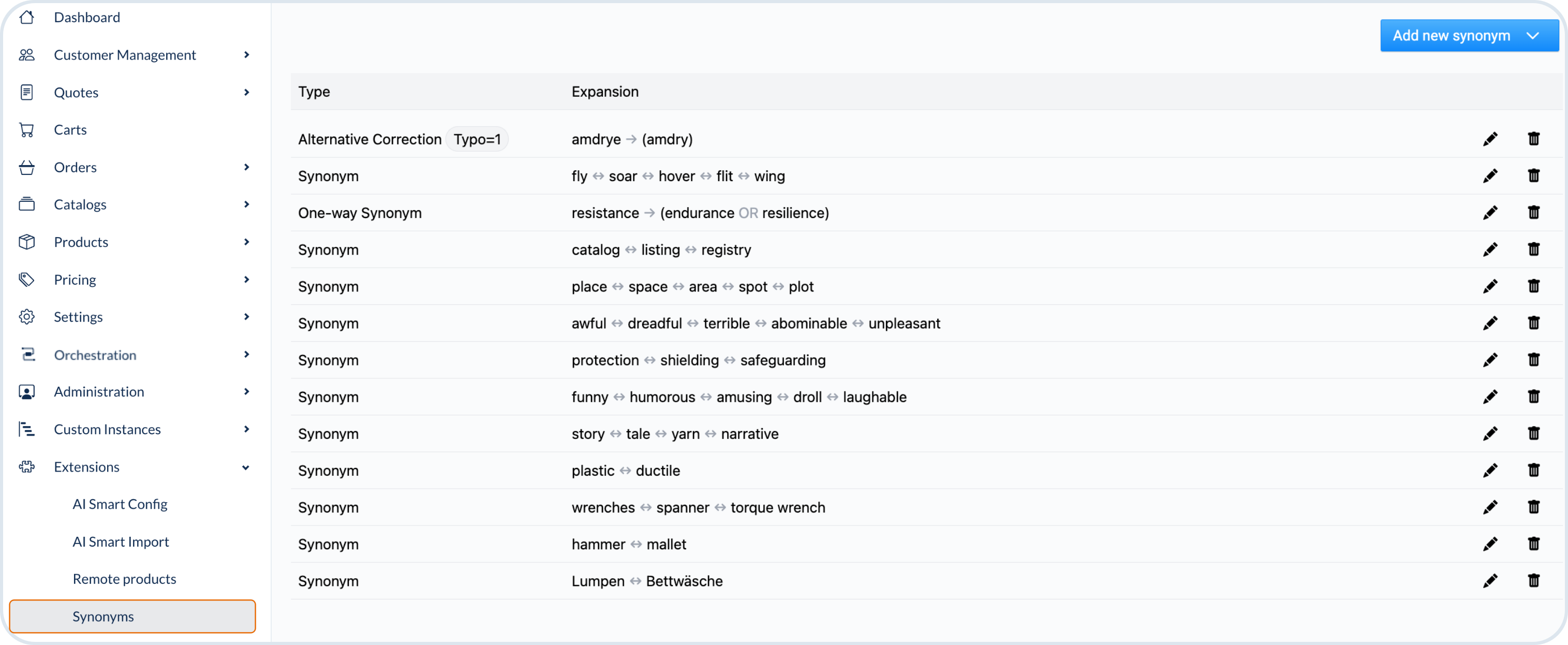The image size is (1568, 645).
Task: Open Remote products page
Action: [124, 579]
